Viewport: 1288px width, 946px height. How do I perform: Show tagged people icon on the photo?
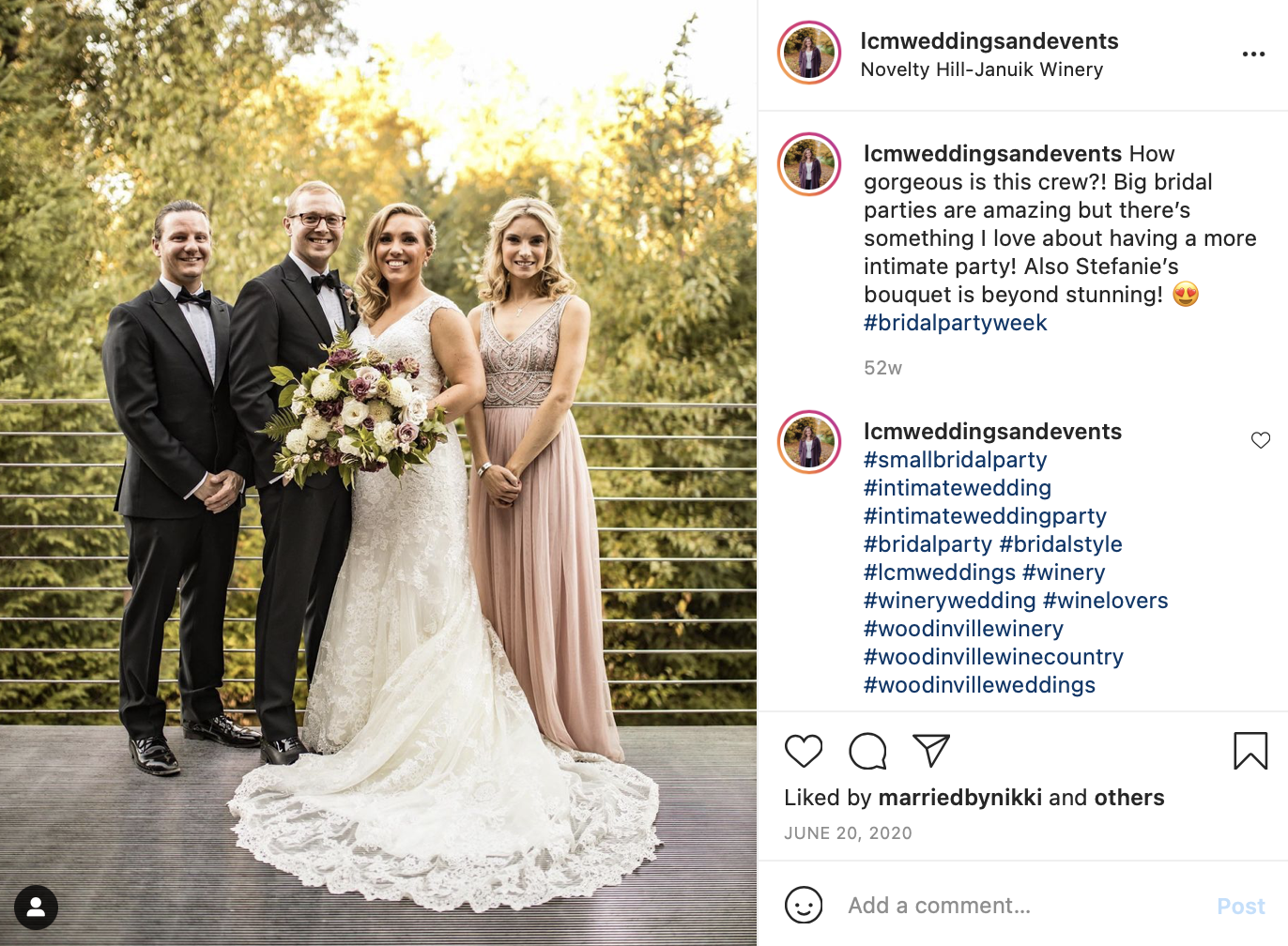coord(36,908)
